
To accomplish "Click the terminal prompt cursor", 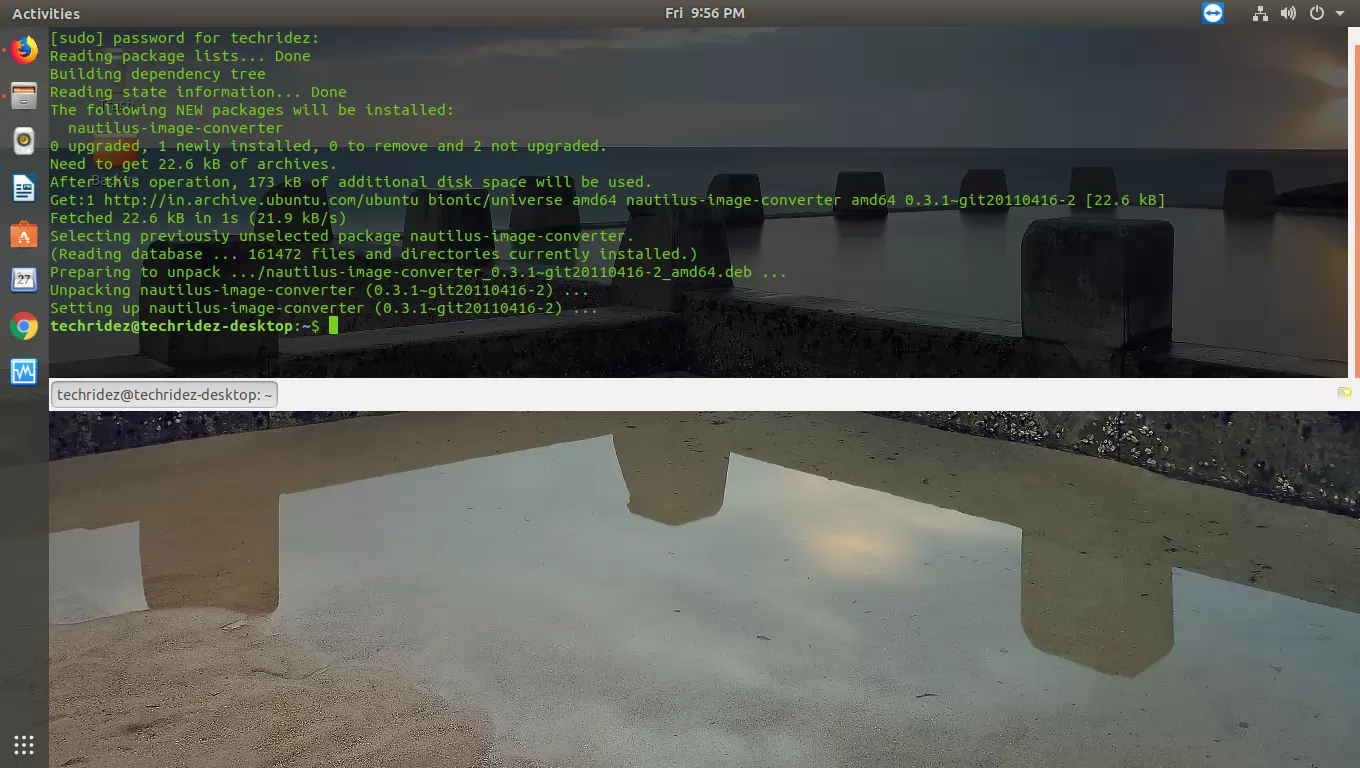I will click(333, 326).
